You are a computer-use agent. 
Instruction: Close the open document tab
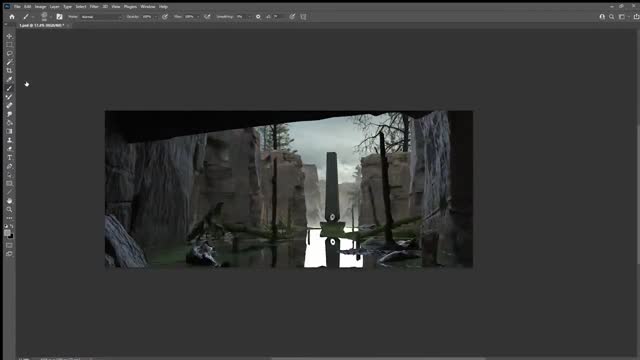click(68, 25)
